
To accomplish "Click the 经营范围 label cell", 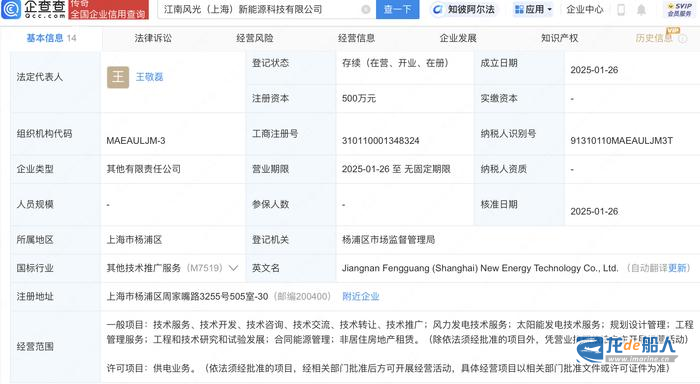I will tap(56, 347).
